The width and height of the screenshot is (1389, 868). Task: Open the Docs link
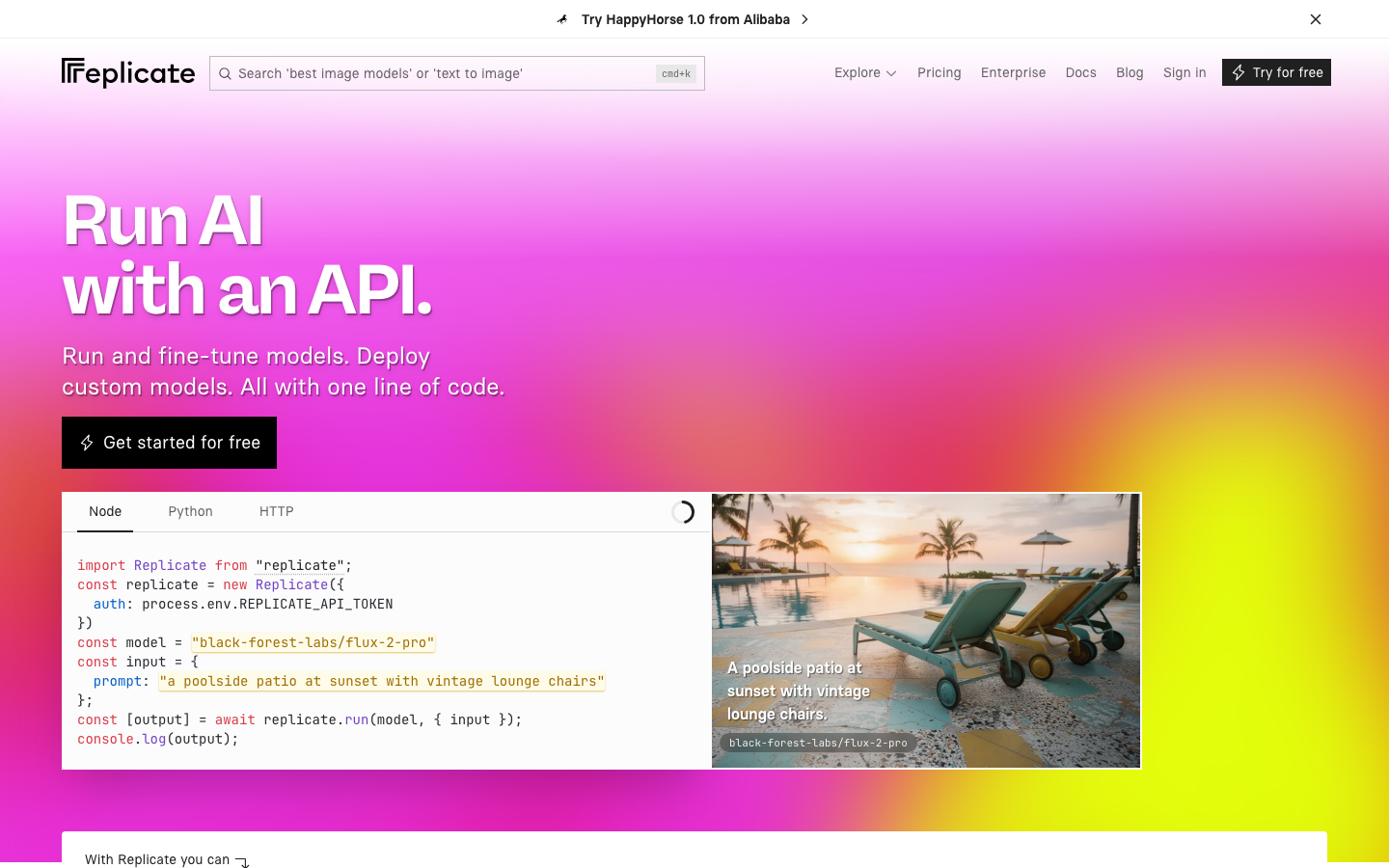1080,72
